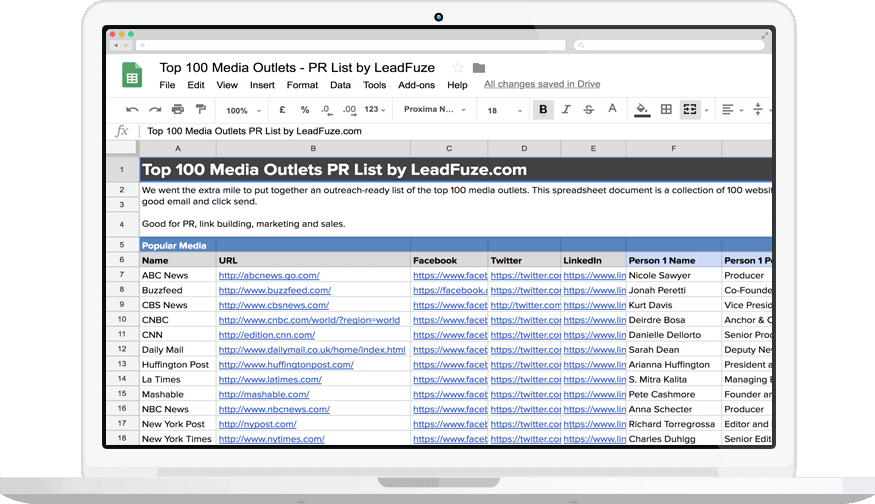The width and height of the screenshot is (875, 504).
Task: Open the Edit menu
Action: click(x=195, y=85)
